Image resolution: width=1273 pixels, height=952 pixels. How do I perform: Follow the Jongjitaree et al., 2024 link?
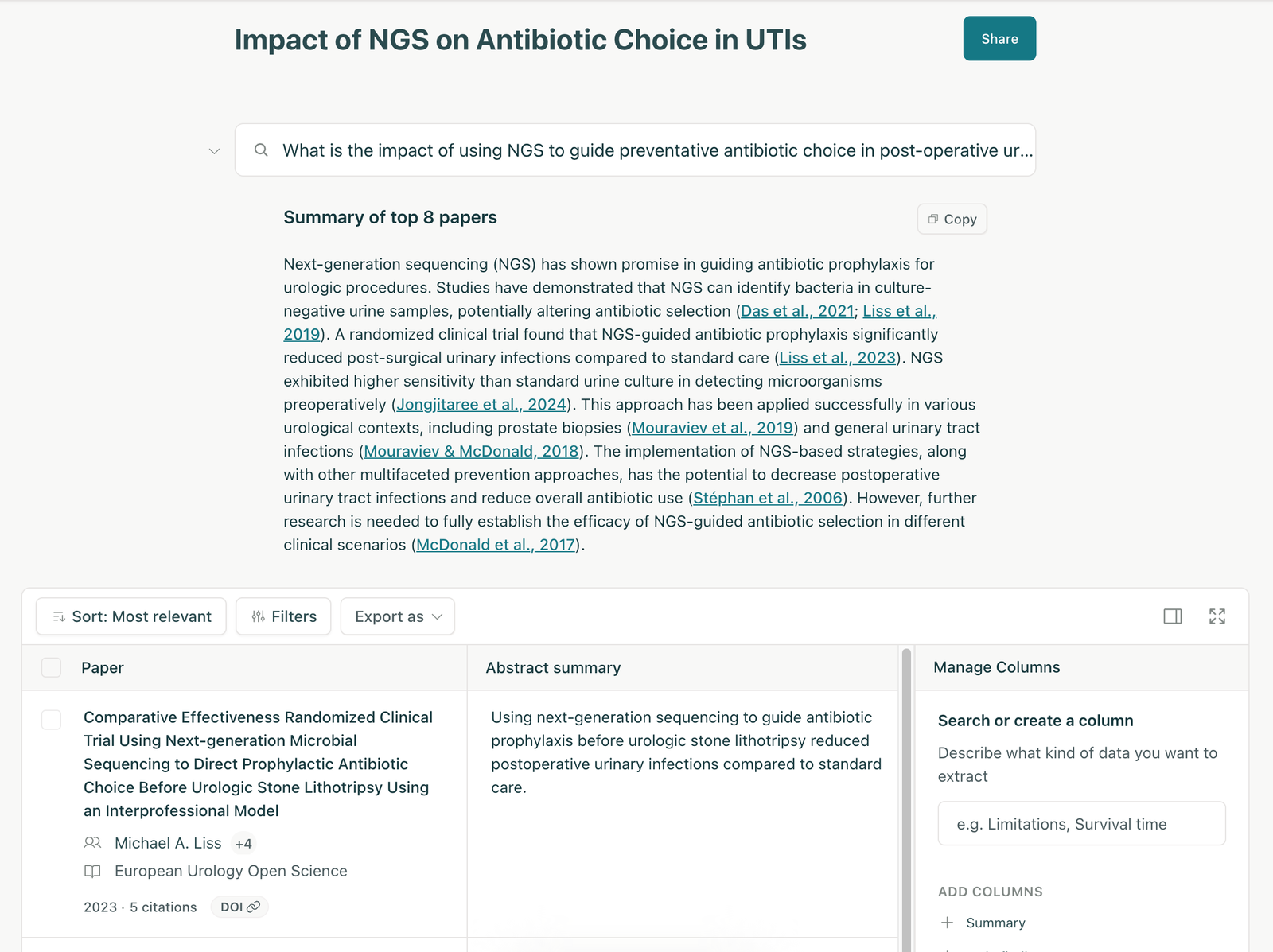[x=481, y=404]
